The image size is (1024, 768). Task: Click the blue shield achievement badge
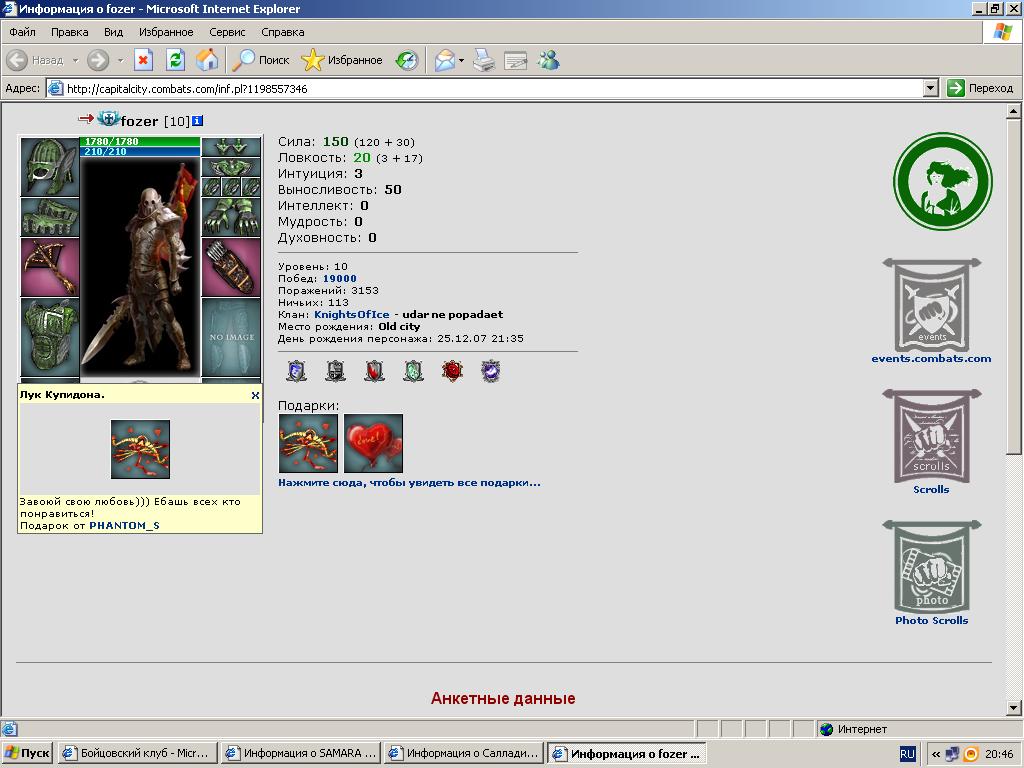[x=296, y=371]
